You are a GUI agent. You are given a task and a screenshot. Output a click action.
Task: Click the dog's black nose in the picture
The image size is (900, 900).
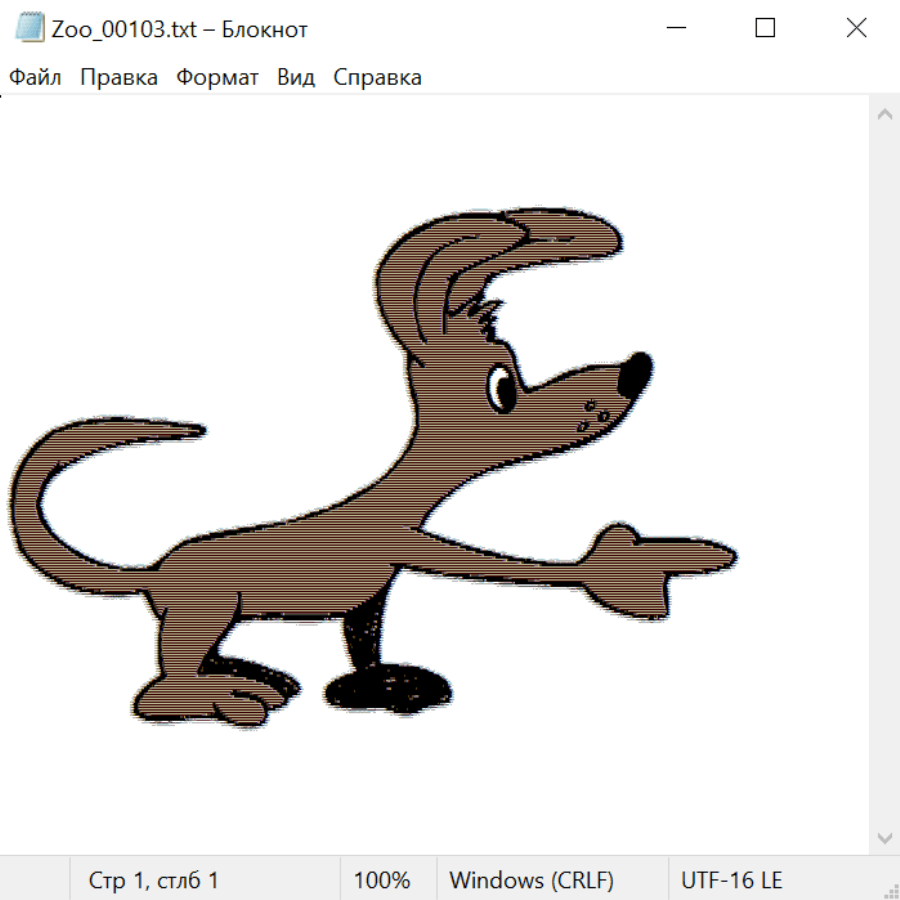tap(634, 377)
